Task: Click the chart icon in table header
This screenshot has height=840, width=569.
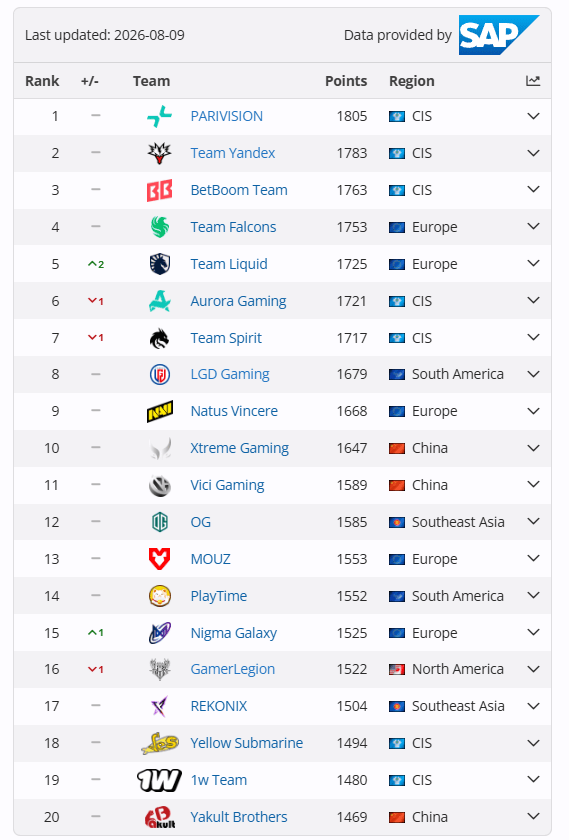Action: click(x=533, y=81)
